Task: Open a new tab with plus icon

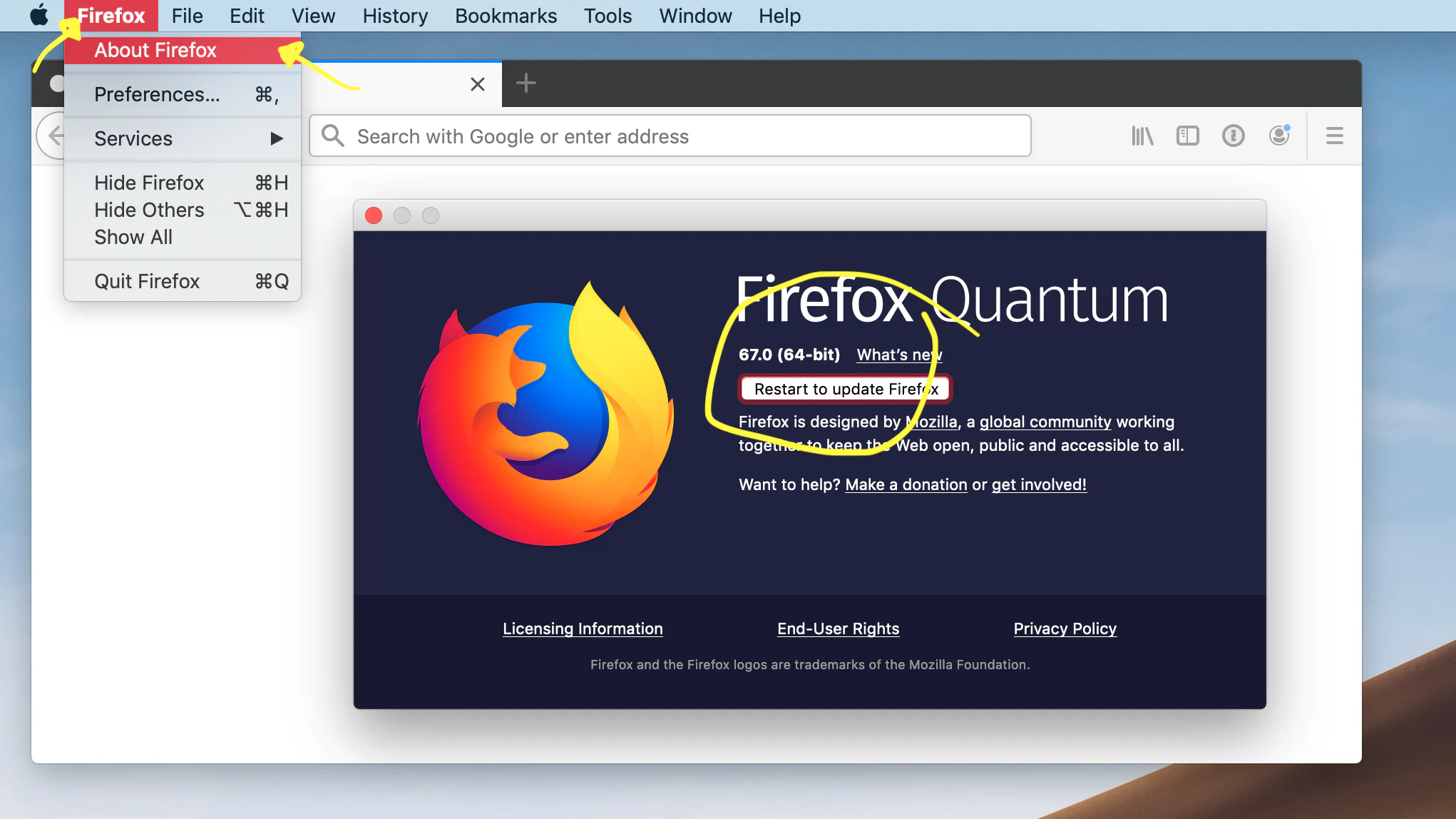Action: [526, 83]
